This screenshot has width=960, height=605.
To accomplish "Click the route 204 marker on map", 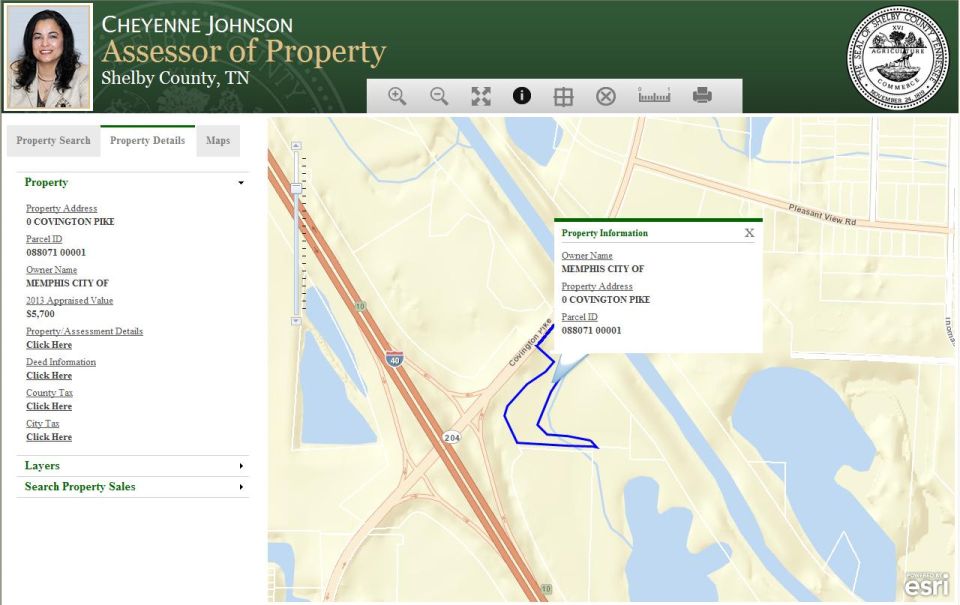I will (x=451, y=437).
